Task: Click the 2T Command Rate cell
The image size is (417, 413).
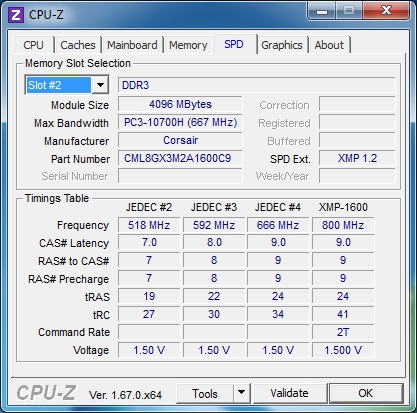Action: tap(343, 332)
